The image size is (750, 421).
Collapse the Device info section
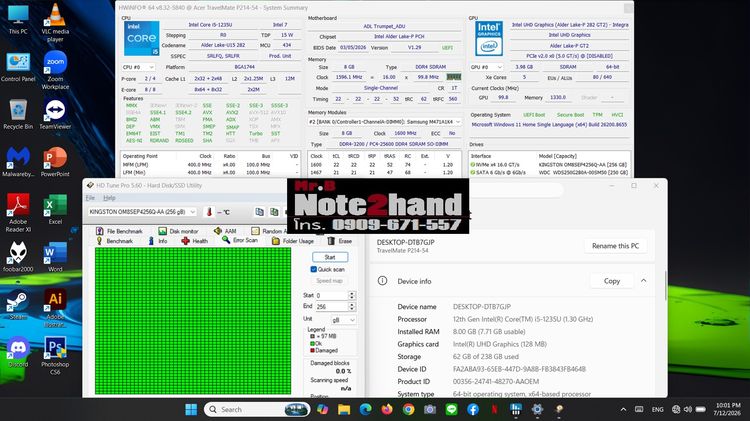pyautogui.click(x=644, y=281)
